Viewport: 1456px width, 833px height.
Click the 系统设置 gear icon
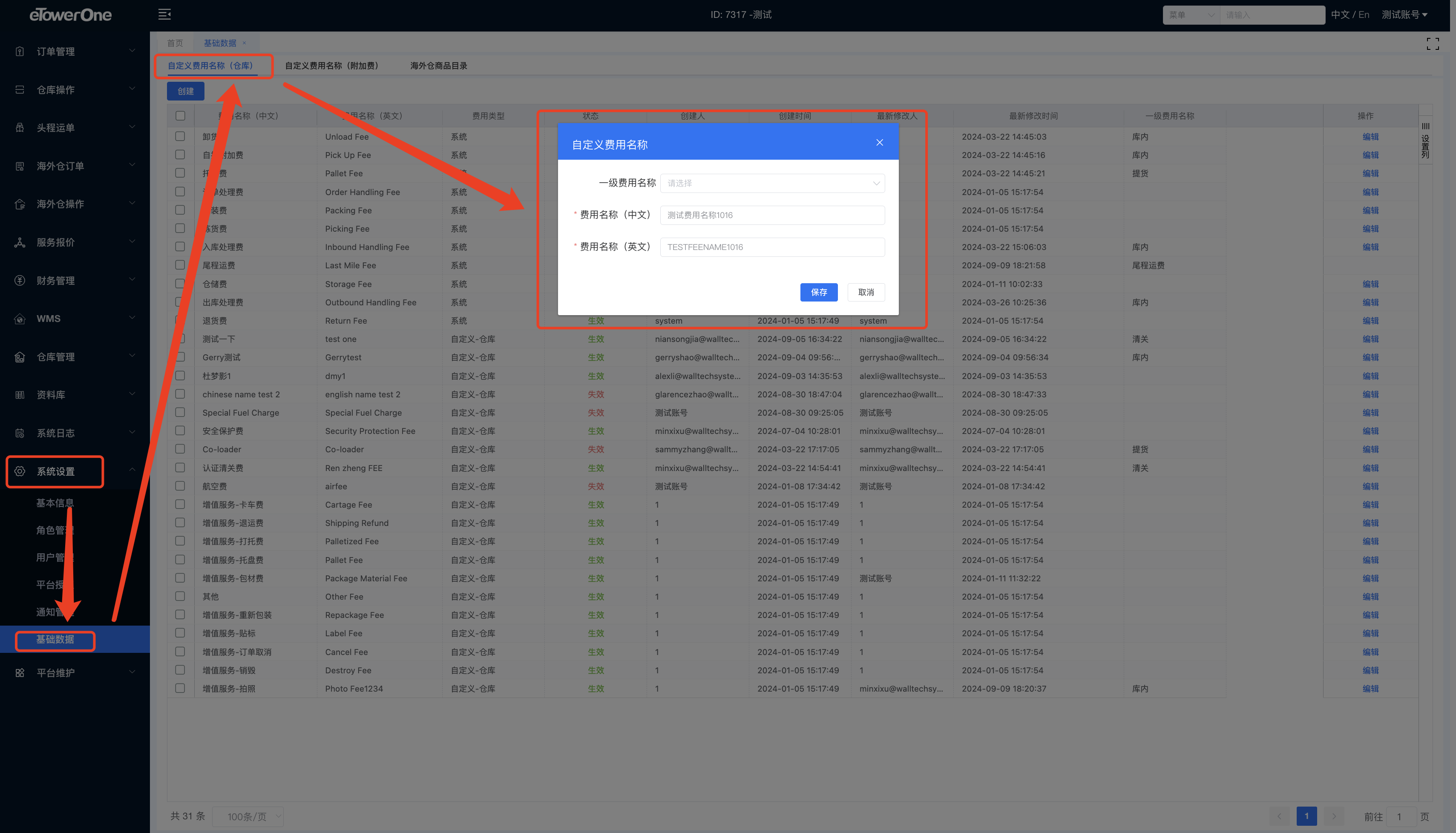tap(20, 471)
